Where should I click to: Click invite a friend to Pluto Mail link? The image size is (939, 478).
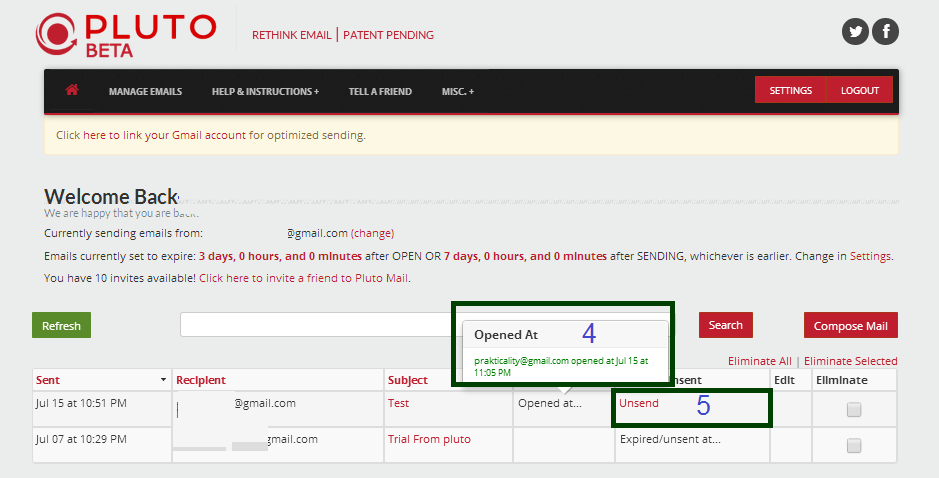pyautogui.click(x=304, y=278)
